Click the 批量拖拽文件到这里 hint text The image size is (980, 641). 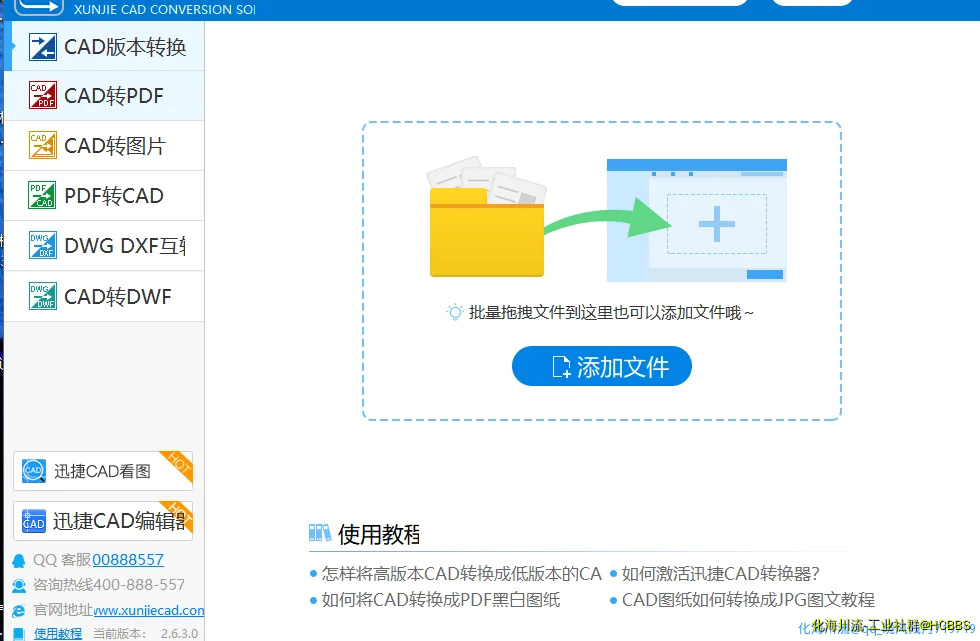click(x=611, y=312)
